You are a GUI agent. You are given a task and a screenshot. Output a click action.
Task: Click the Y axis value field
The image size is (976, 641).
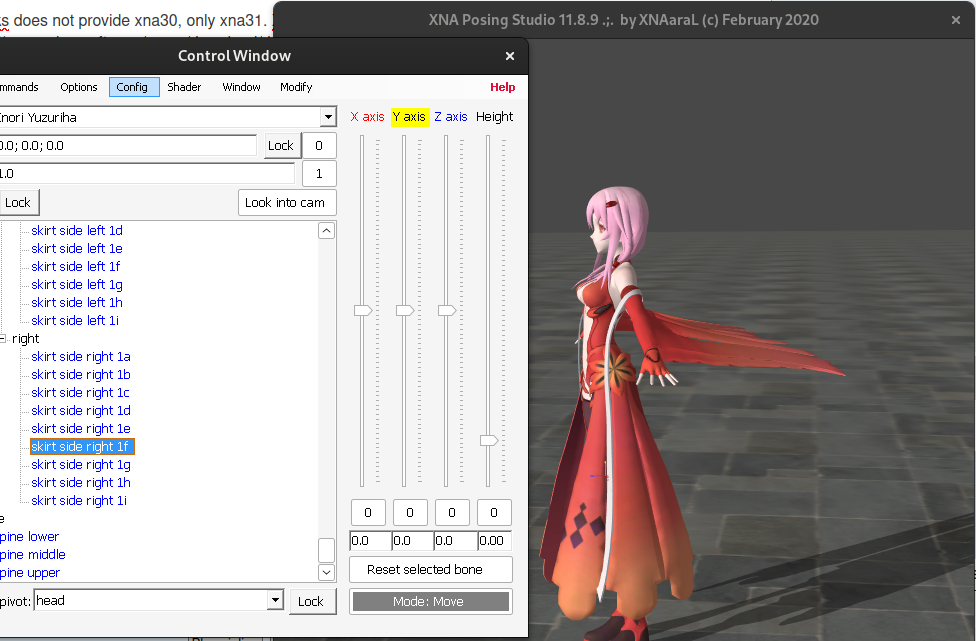click(x=412, y=540)
